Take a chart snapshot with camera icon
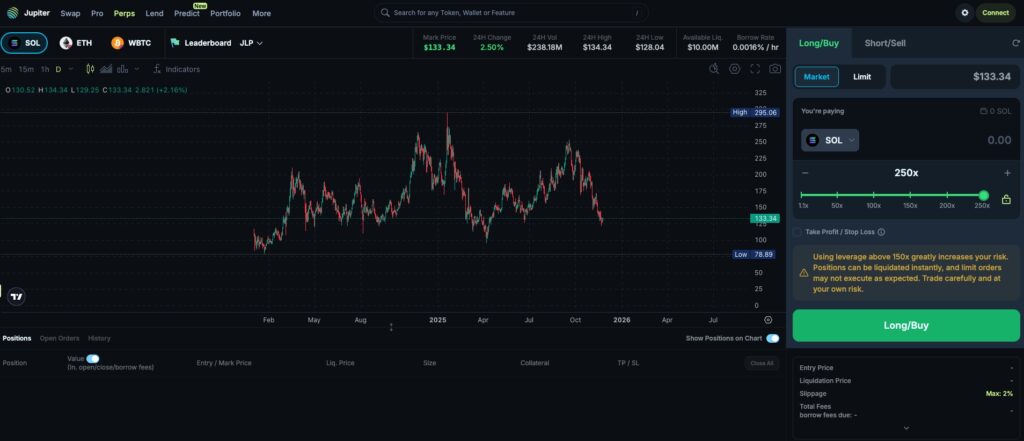The height and width of the screenshot is (441, 1024). click(x=775, y=69)
